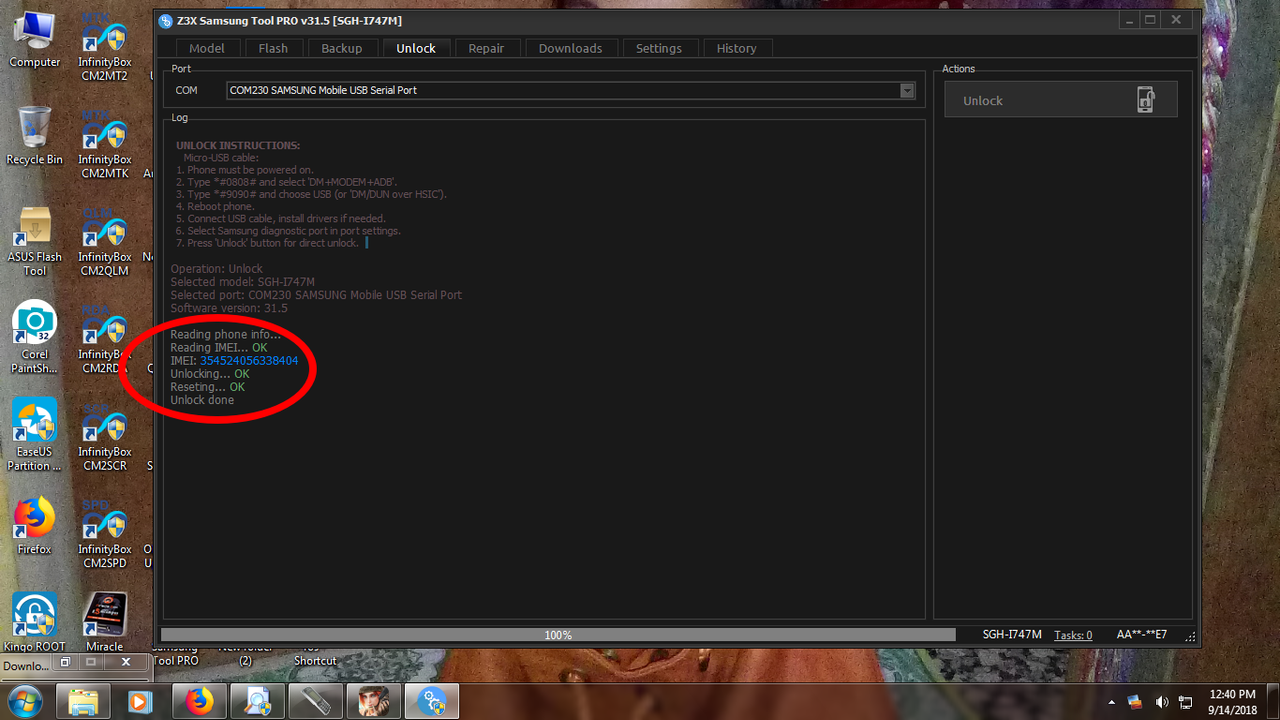Screen dimensions: 1280x720
Task: Launch Corel PaintShop desktop shortcut
Action: point(35,338)
